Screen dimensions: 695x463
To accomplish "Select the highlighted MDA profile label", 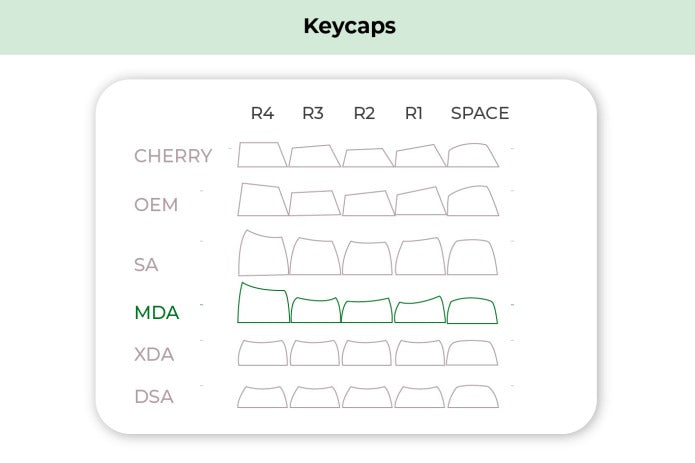I will click(x=157, y=313).
